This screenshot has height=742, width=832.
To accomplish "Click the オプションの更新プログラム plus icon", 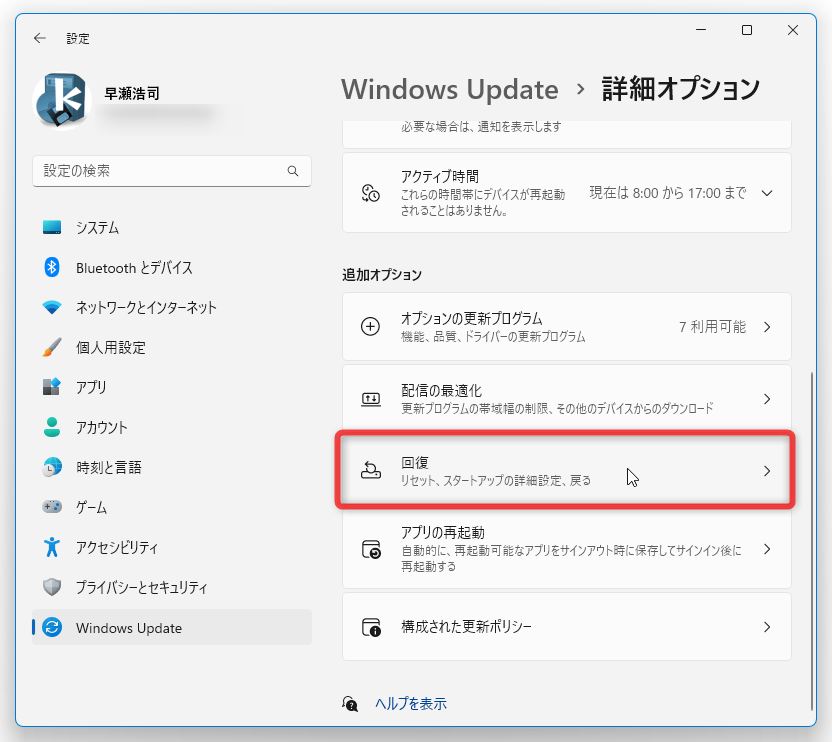I will pos(370,326).
